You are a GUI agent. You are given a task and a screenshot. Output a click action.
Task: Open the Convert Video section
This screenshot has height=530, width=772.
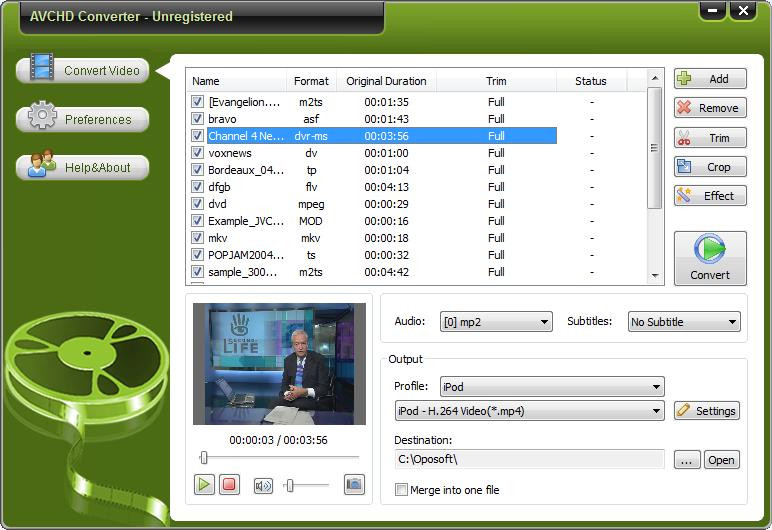83,70
